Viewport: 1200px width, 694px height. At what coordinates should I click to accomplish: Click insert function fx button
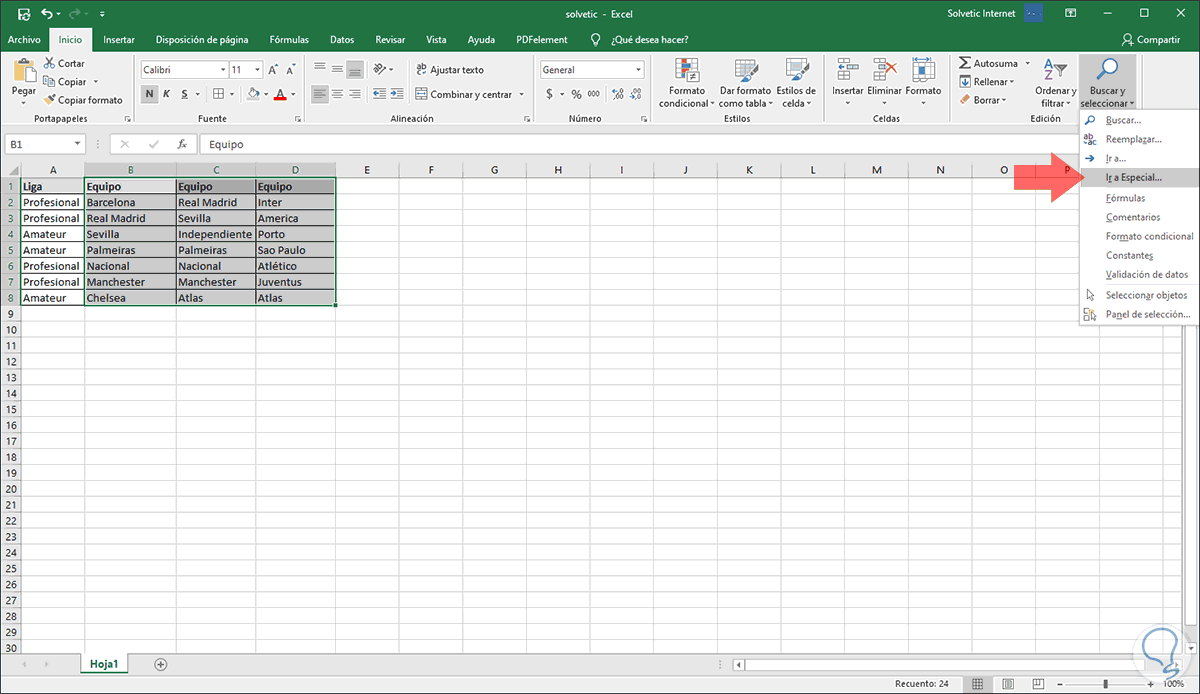(181, 144)
